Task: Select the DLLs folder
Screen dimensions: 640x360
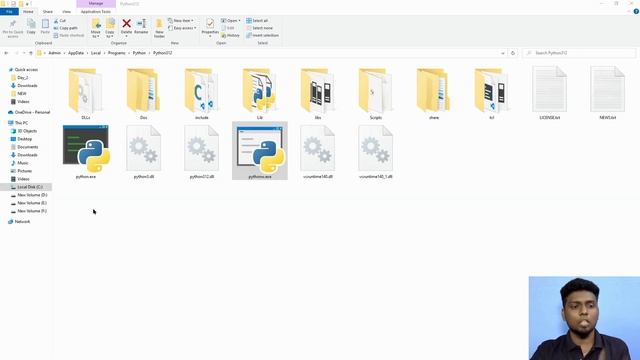Action: 86,93
